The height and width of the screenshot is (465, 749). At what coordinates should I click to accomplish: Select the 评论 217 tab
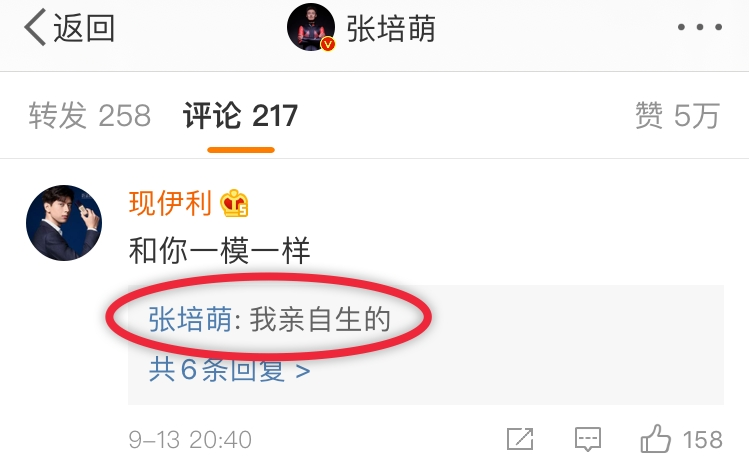click(x=240, y=116)
